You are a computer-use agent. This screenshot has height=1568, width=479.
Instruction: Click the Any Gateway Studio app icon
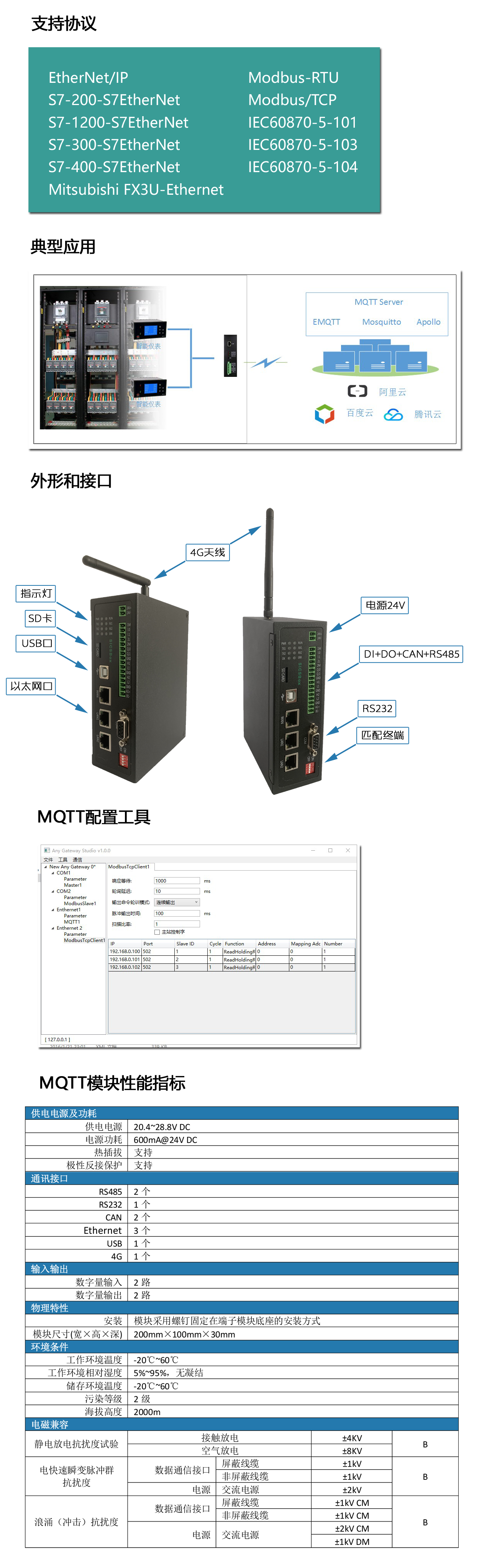[47, 850]
